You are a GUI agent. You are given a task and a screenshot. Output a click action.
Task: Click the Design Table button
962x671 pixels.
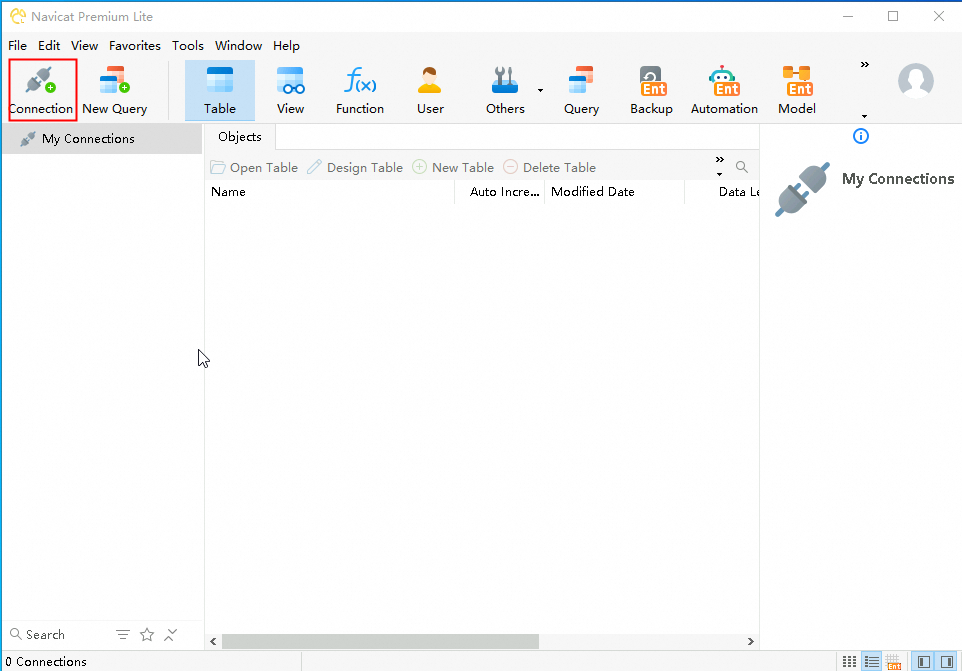[x=355, y=167]
